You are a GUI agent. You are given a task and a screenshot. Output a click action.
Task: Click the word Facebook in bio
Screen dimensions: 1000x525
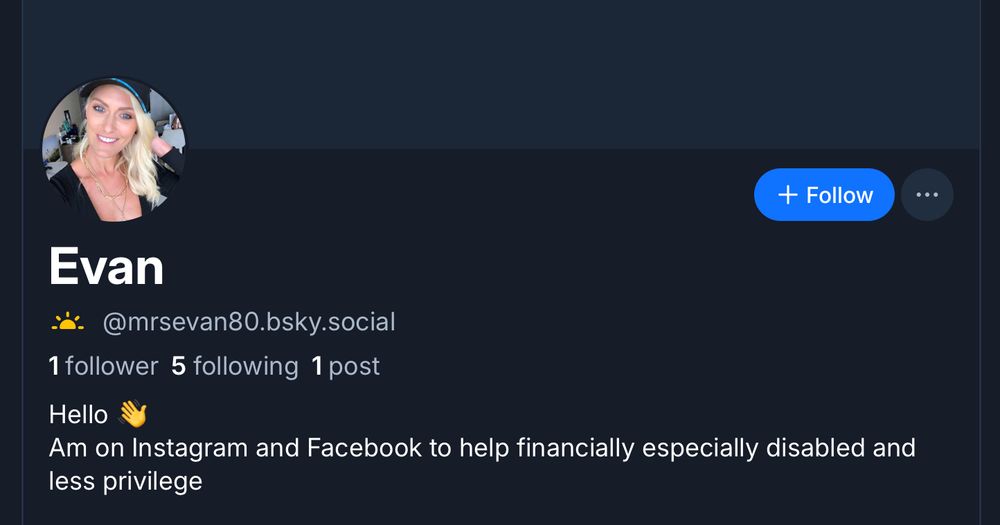tap(364, 447)
